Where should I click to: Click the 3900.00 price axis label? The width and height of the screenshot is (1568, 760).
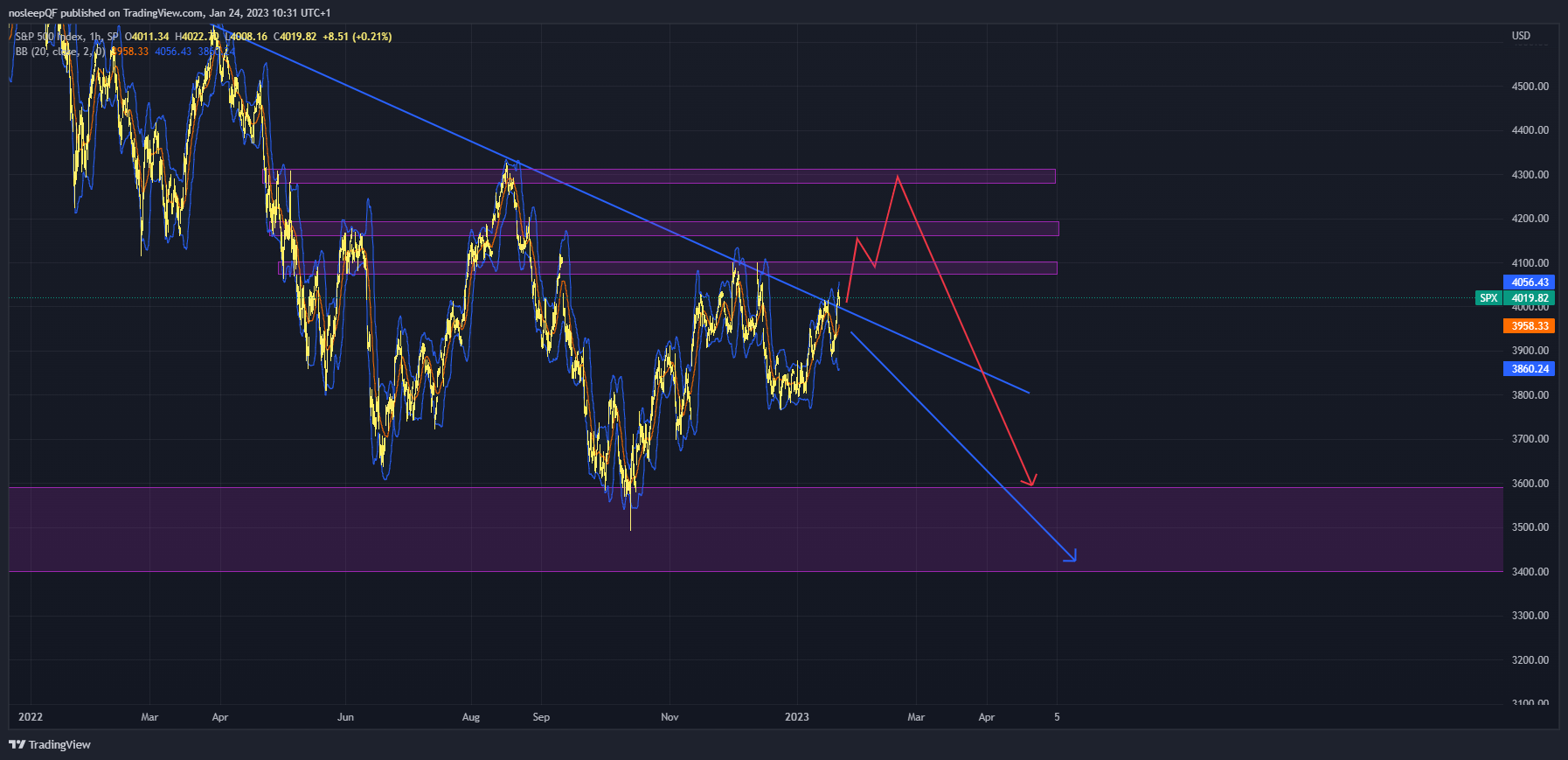click(1530, 351)
